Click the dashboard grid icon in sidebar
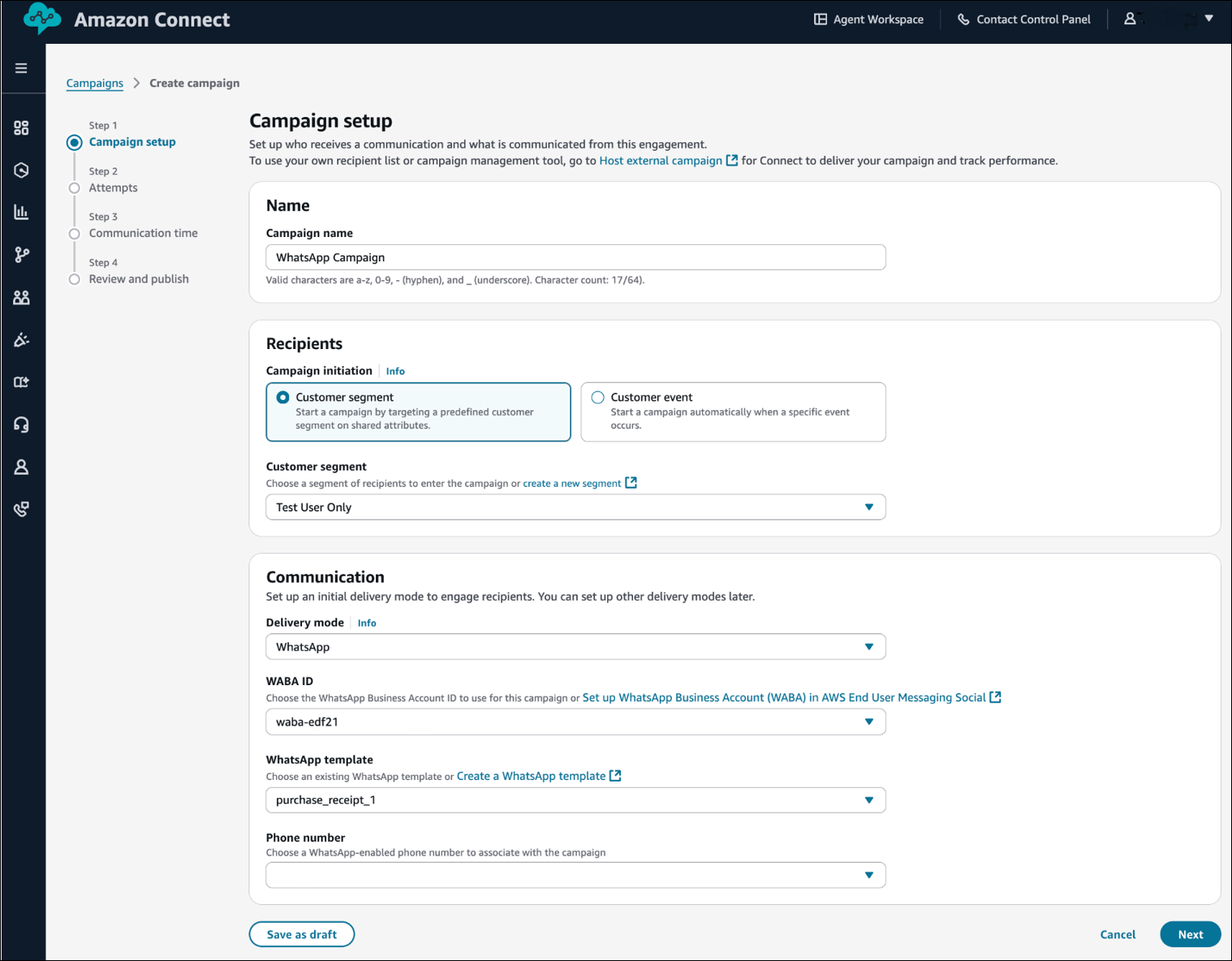 pos(21,128)
